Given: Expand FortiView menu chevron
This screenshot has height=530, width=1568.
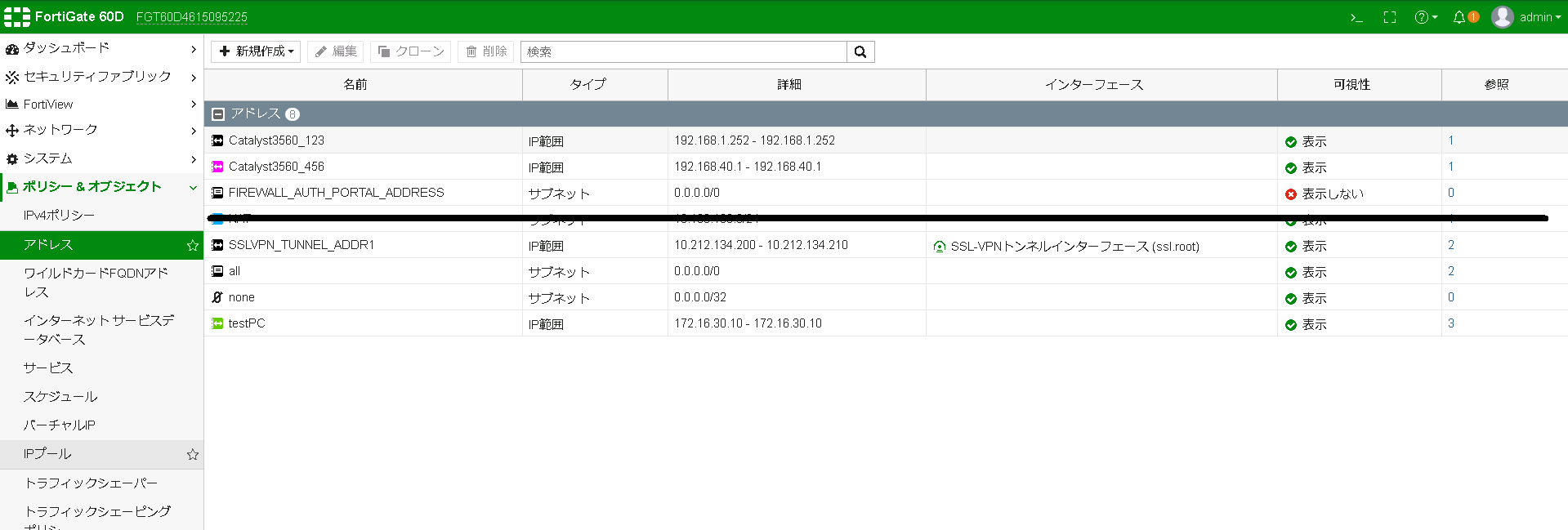Looking at the screenshot, I should (194, 104).
